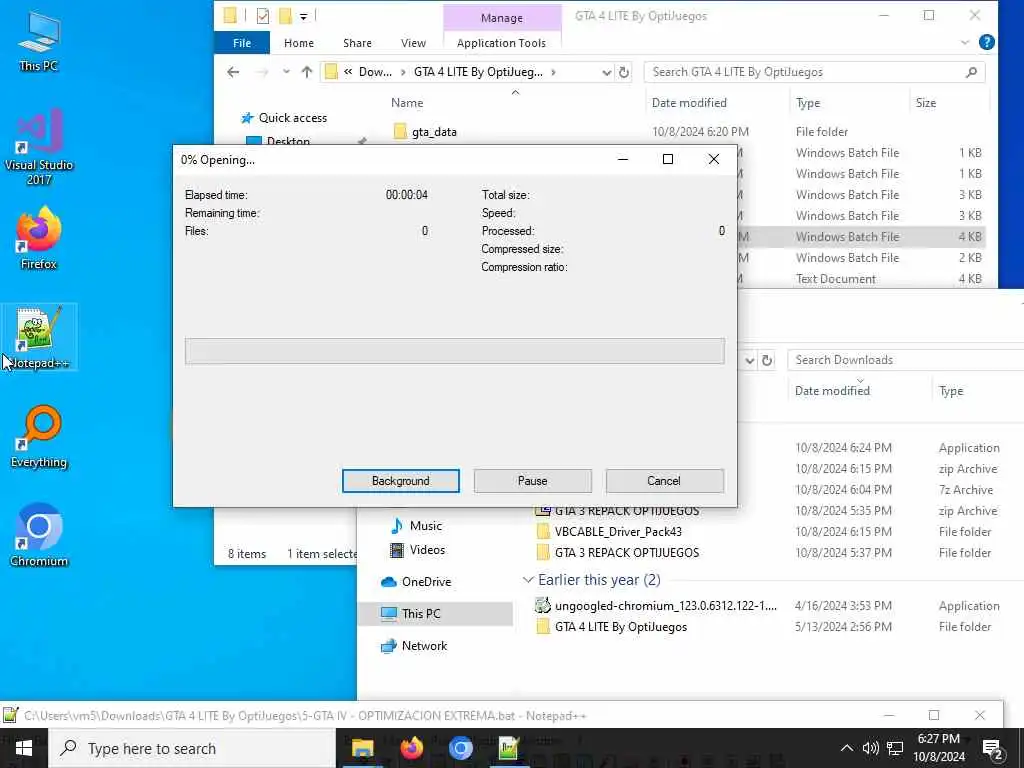Select the Manage contextual tab
Screen dimensions: 1024x768
(502, 18)
